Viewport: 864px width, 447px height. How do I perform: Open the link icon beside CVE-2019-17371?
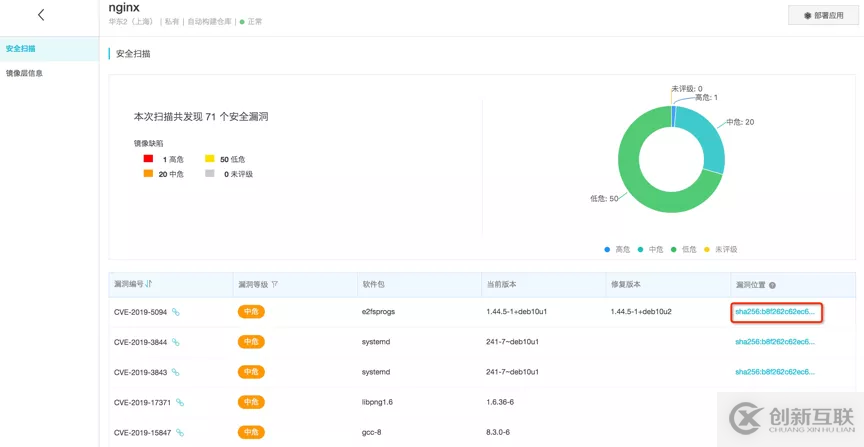pos(180,402)
